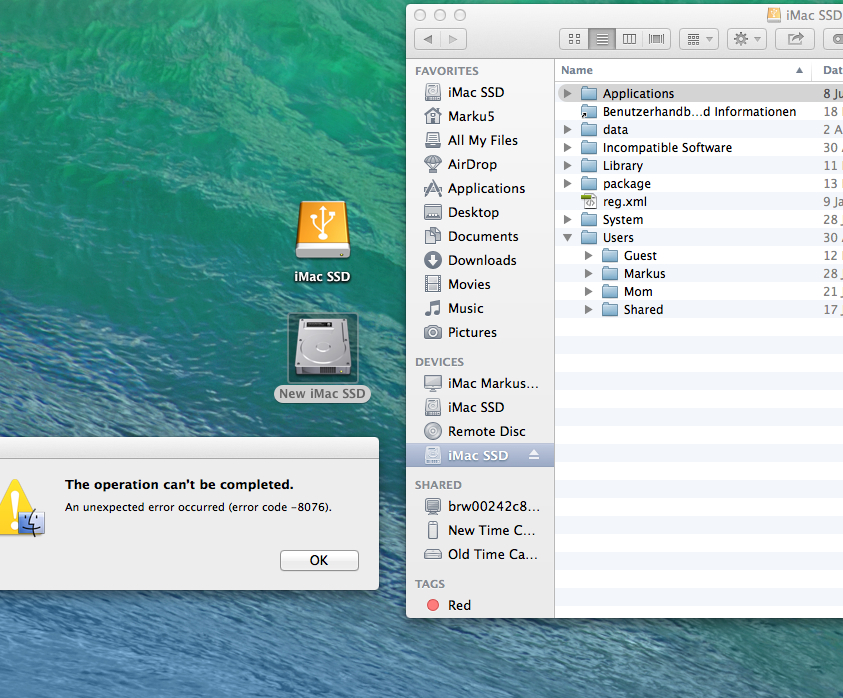The height and width of the screenshot is (698, 843).
Task: Select the Red tag in sidebar
Action: (480, 605)
